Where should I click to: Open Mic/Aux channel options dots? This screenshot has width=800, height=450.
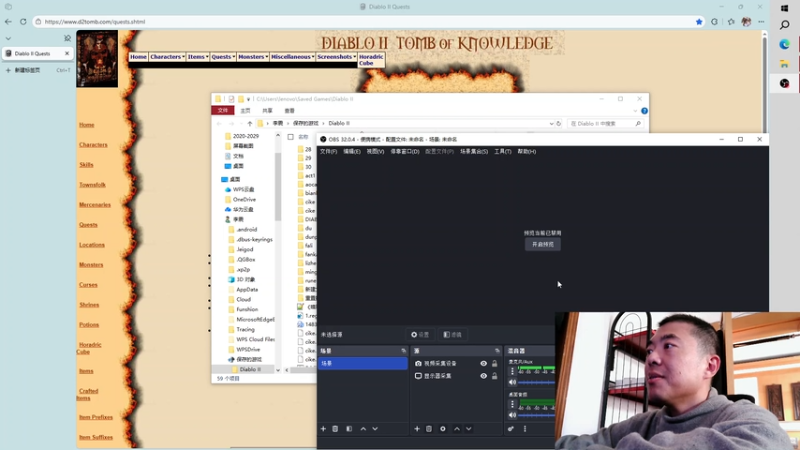(512, 371)
